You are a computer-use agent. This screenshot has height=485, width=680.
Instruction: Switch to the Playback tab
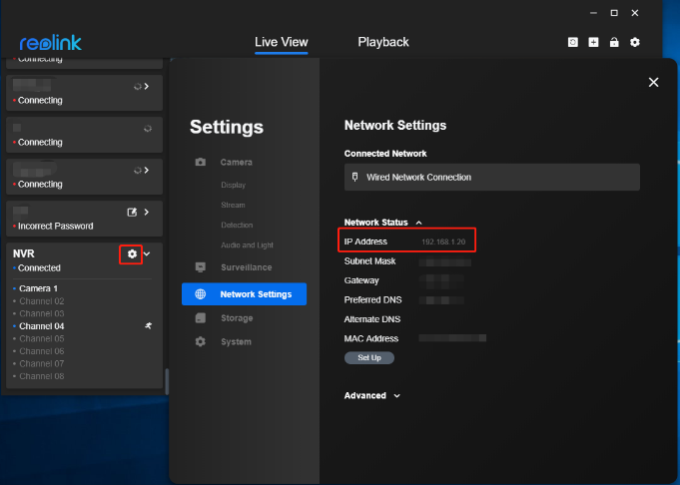coord(383,42)
